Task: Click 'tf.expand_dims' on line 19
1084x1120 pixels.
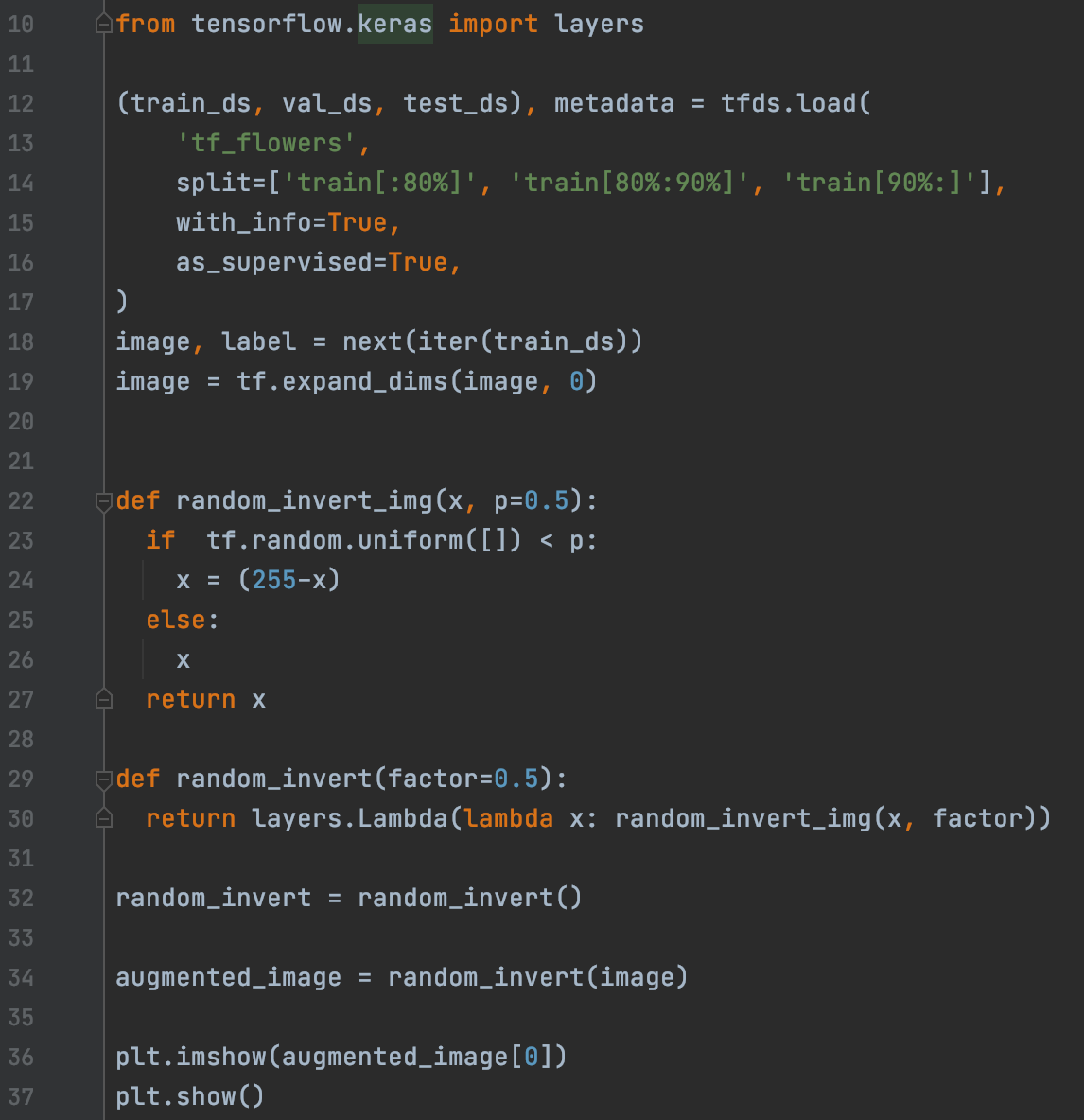Action: [342, 381]
